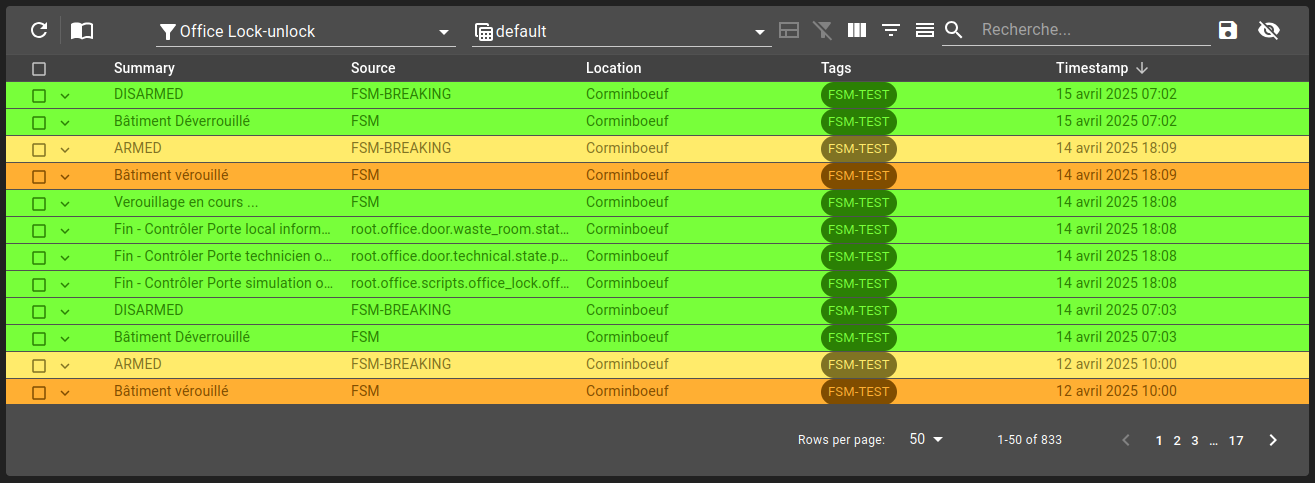1315x483 pixels.
Task: Toggle the crossed-out eye visibility icon
Action: (1269, 30)
